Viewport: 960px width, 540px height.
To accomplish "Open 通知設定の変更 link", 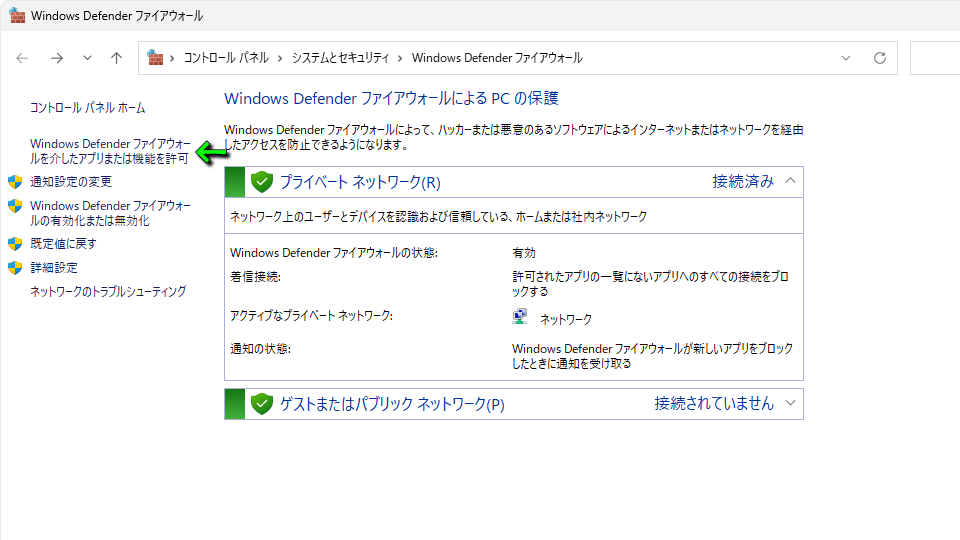I will click(x=71, y=182).
